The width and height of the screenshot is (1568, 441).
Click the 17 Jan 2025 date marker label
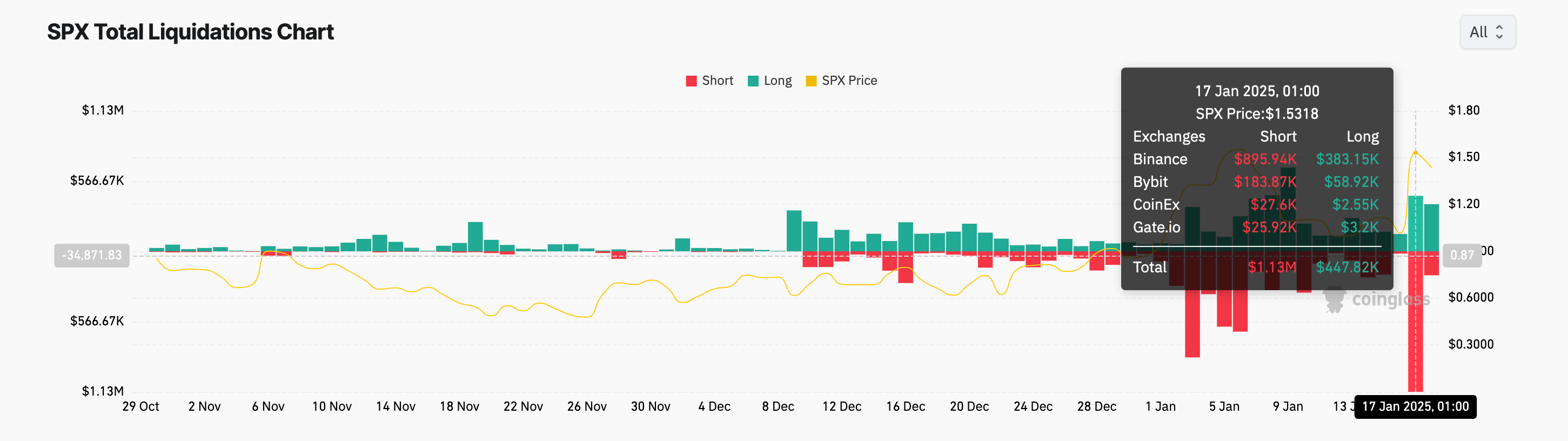1415,407
